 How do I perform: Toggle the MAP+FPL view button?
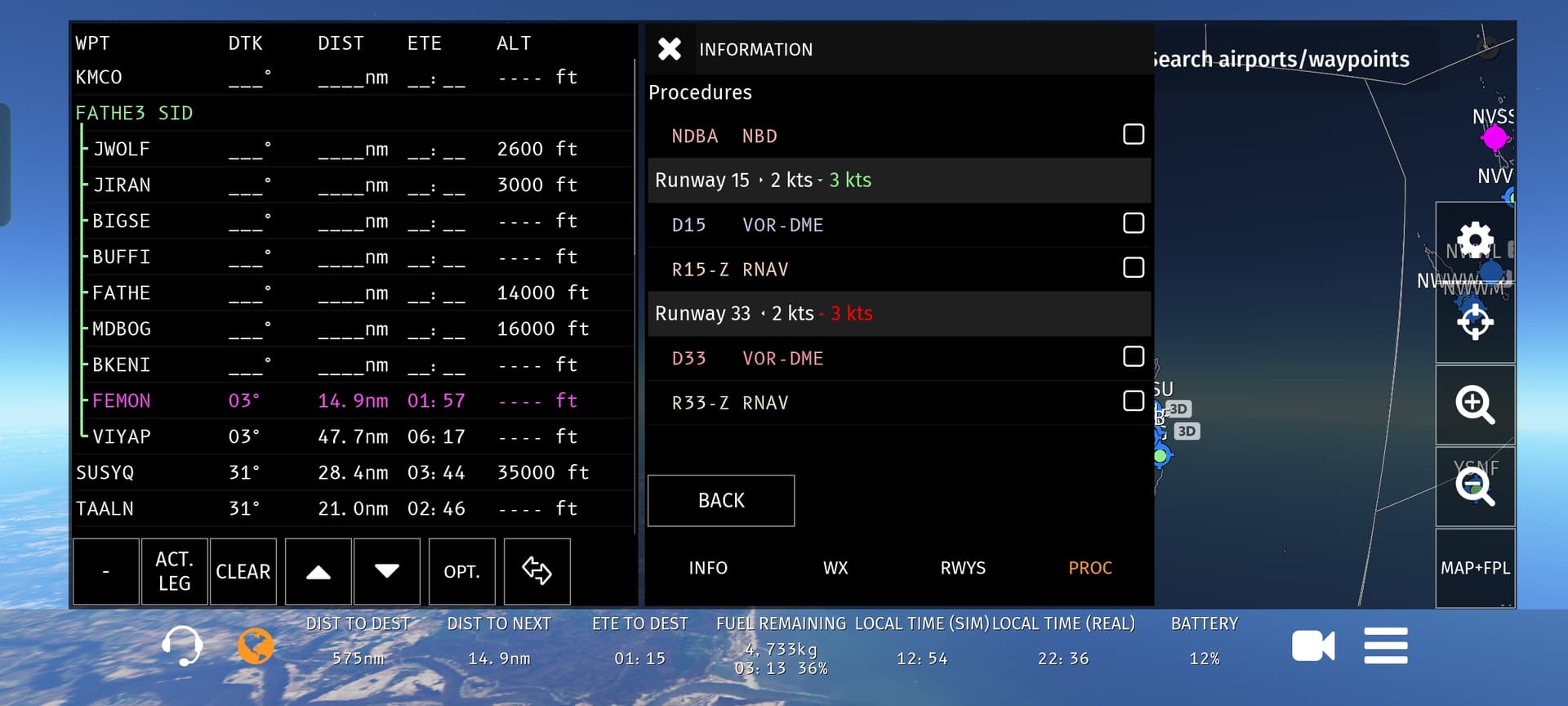[1475, 568]
